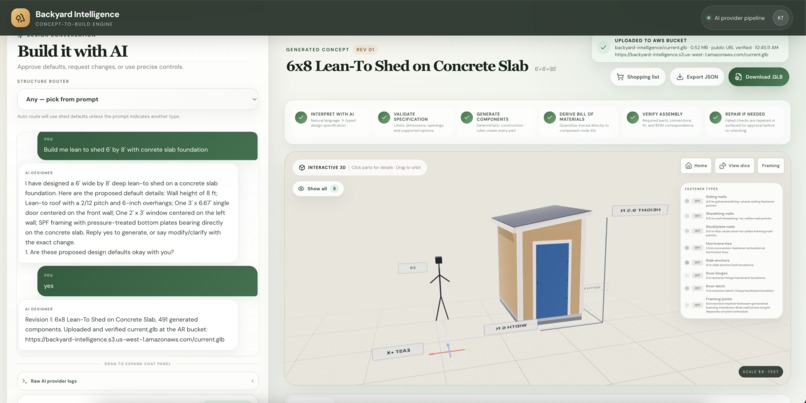Click the Repair If Needed step checkmark
The width and height of the screenshot is (806, 403).
[x=715, y=118]
